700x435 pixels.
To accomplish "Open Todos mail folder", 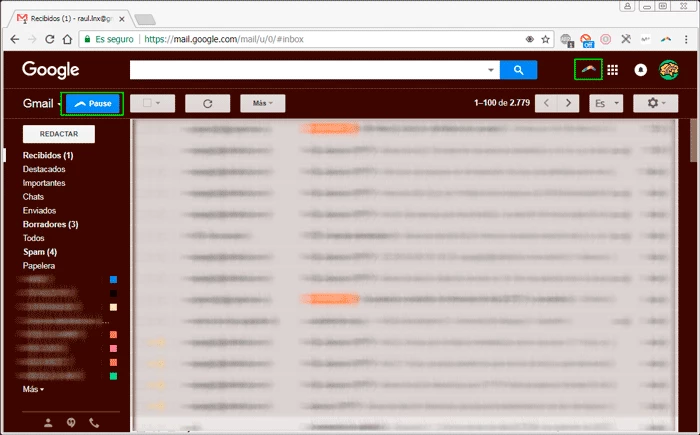I will tap(33, 238).
